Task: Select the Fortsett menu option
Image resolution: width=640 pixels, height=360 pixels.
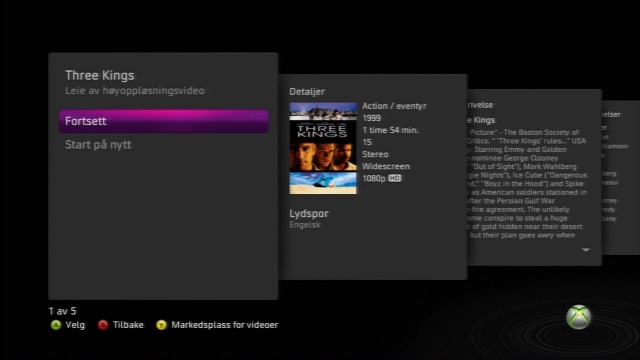Action: point(163,121)
